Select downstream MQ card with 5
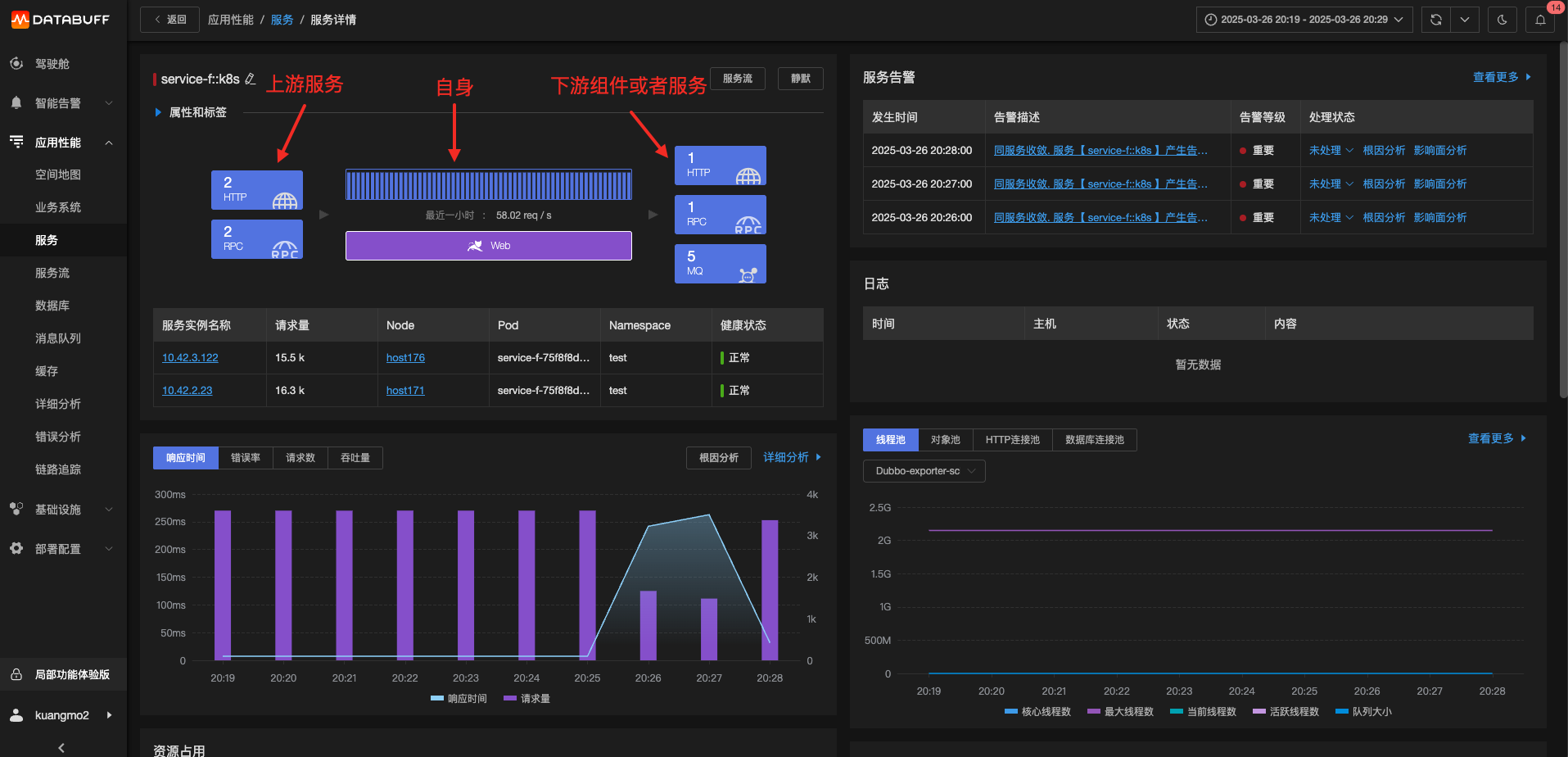1568x757 pixels. tap(721, 264)
